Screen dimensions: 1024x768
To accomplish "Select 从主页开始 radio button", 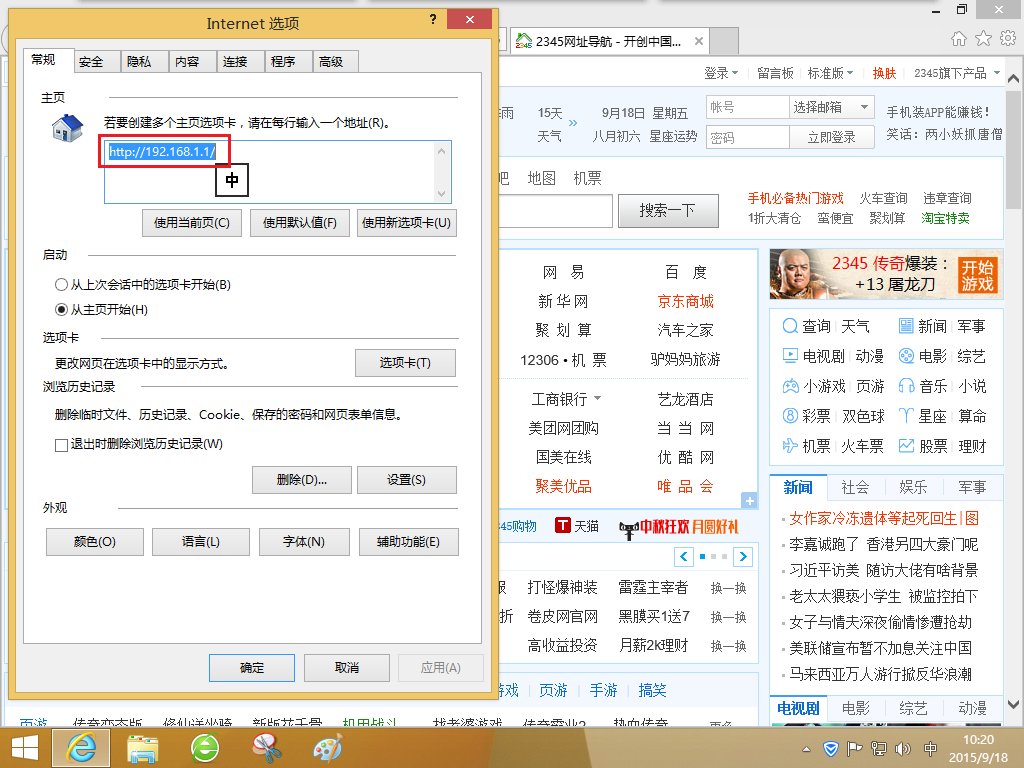I will 62,310.
